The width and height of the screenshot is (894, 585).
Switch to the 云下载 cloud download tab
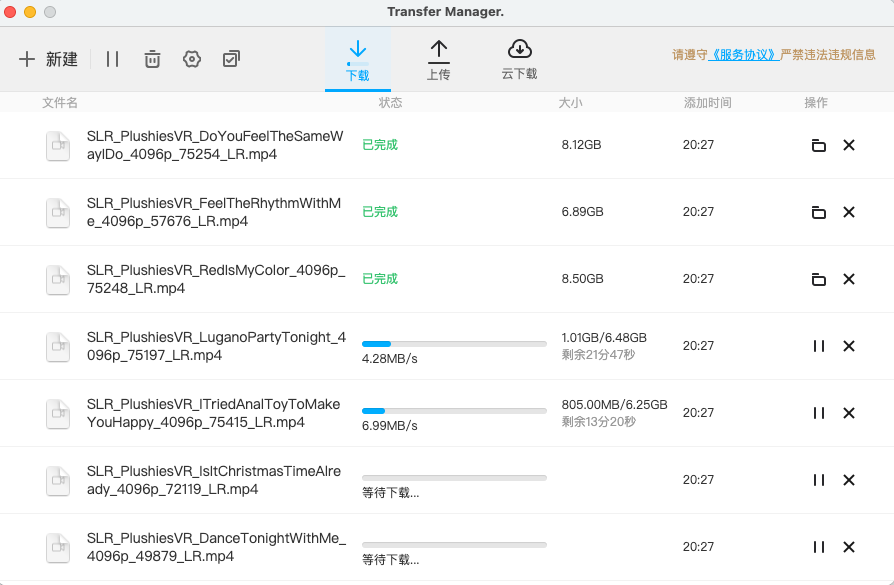[x=519, y=60]
